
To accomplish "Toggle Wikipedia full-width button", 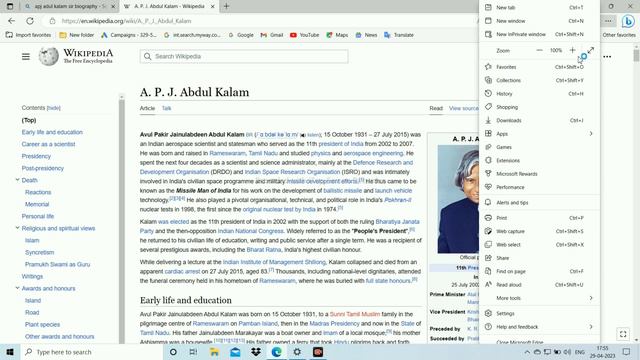I will coord(623,334).
